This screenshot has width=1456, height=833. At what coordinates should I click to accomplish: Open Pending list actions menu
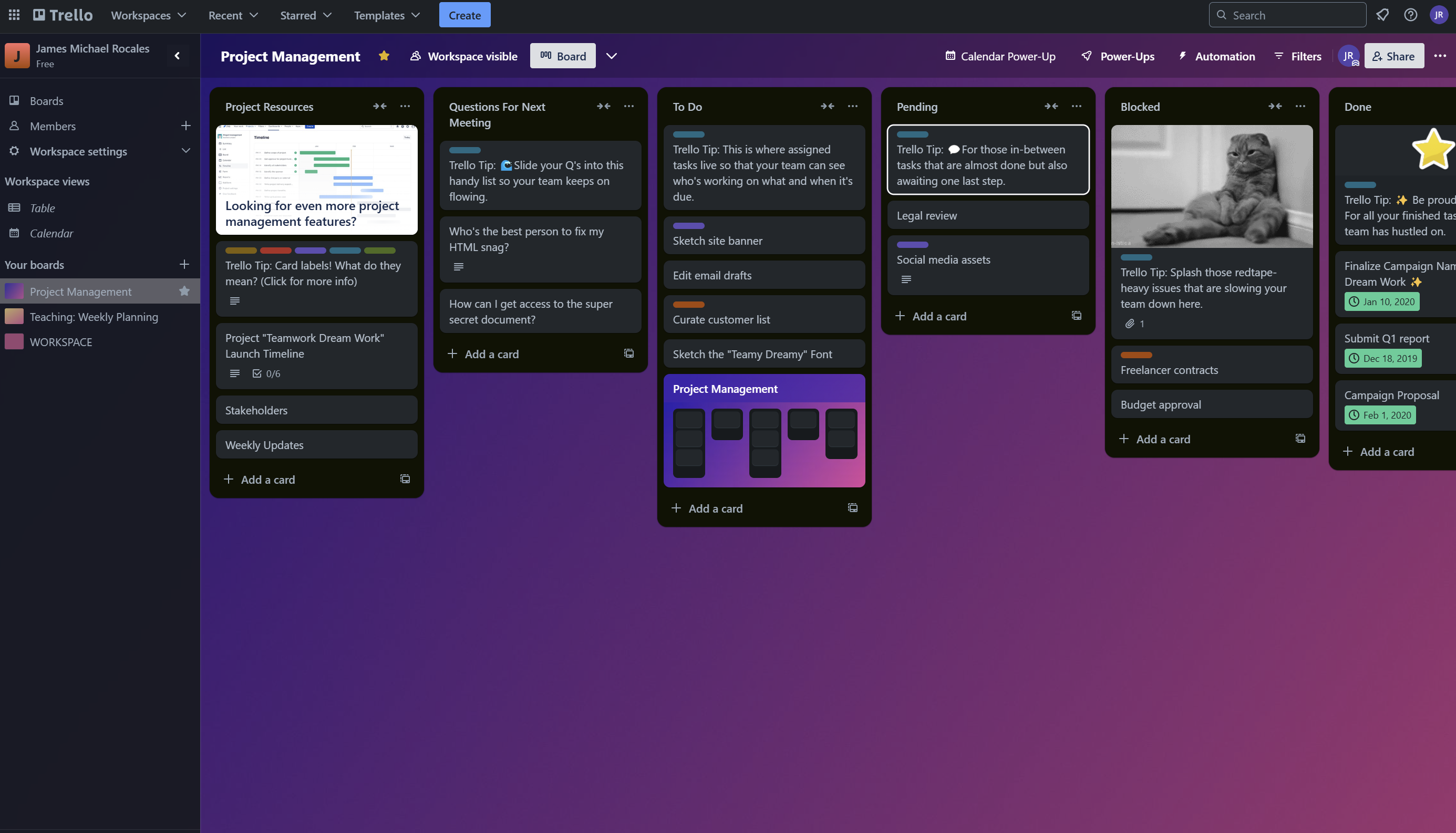pyautogui.click(x=1076, y=107)
